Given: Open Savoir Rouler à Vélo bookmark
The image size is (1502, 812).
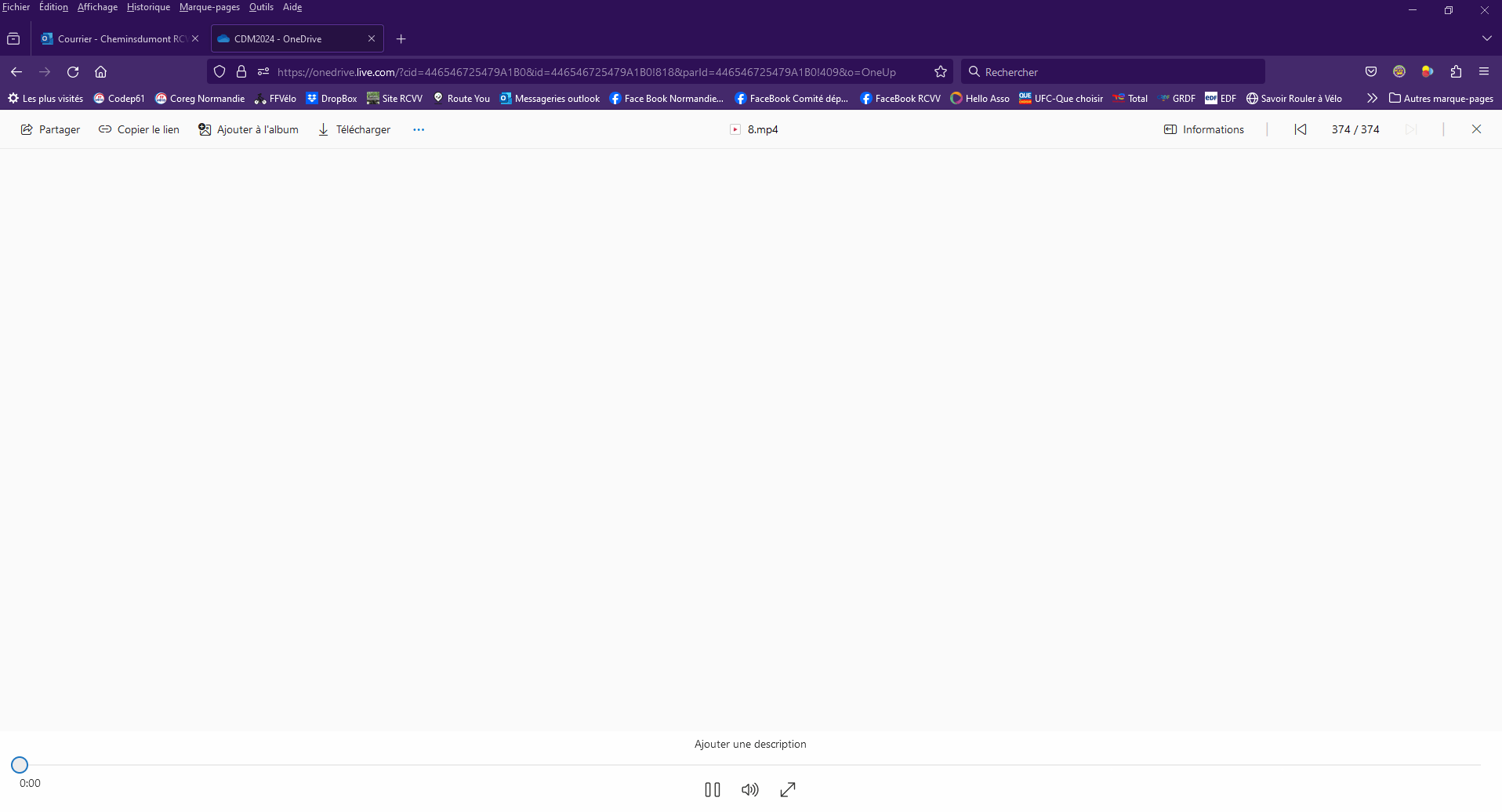Looking at the screenshot, I should coord(1294,98).
